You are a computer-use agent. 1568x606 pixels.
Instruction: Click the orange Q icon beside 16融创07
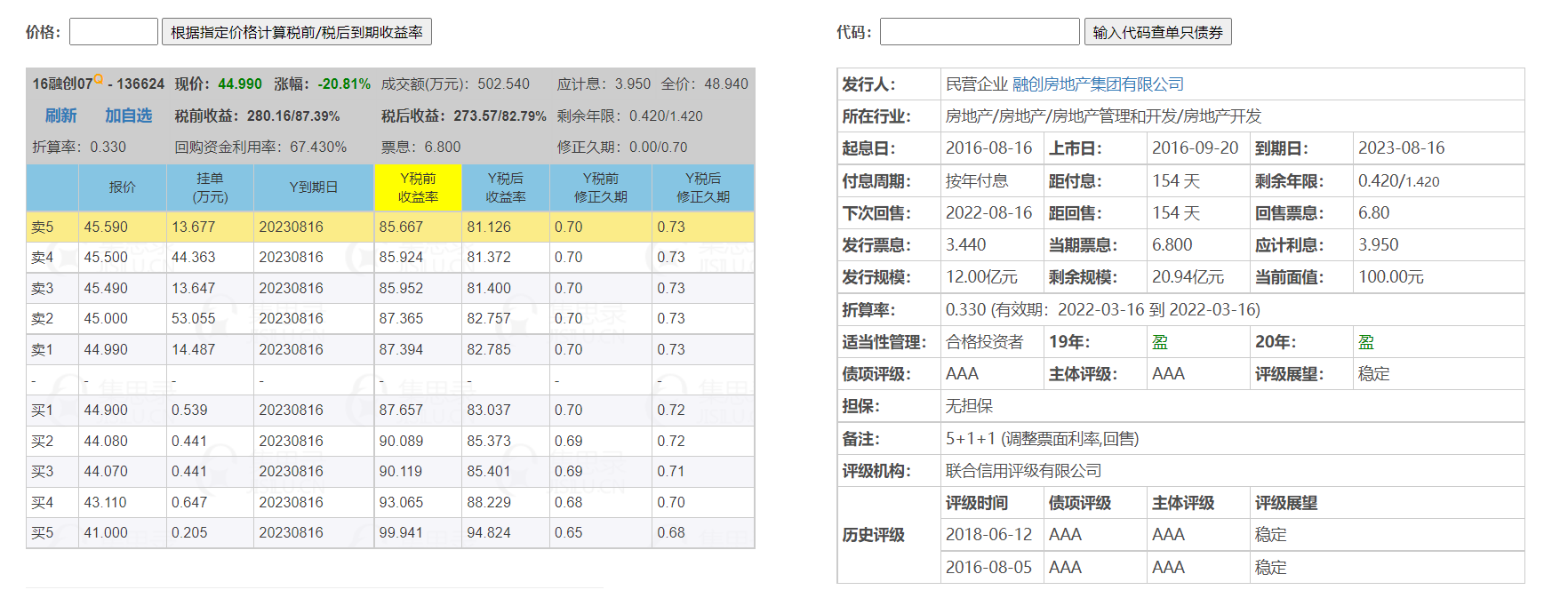[98, 79]
